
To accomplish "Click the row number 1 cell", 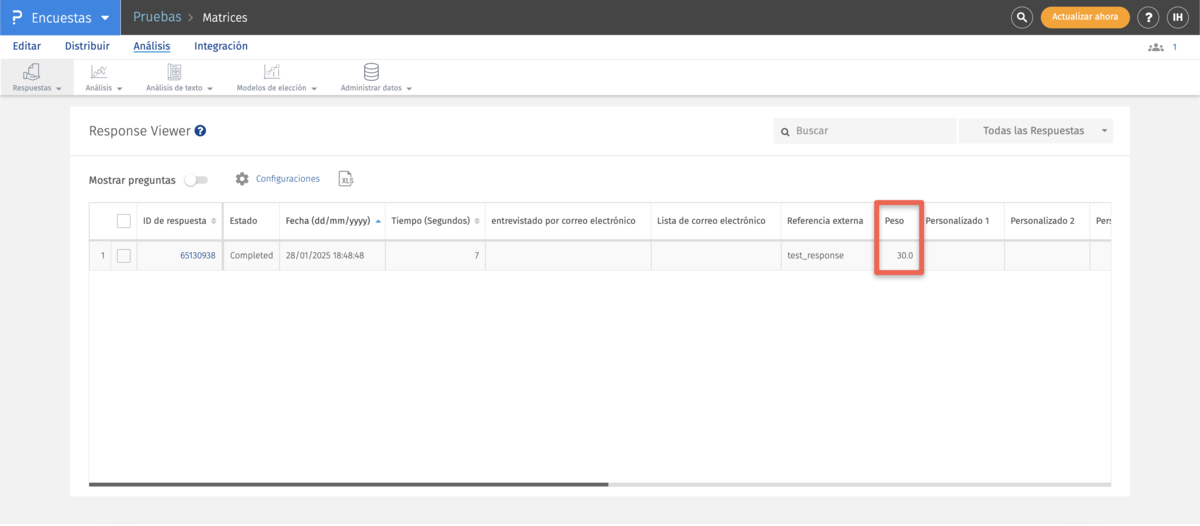I will click(102, 255).
